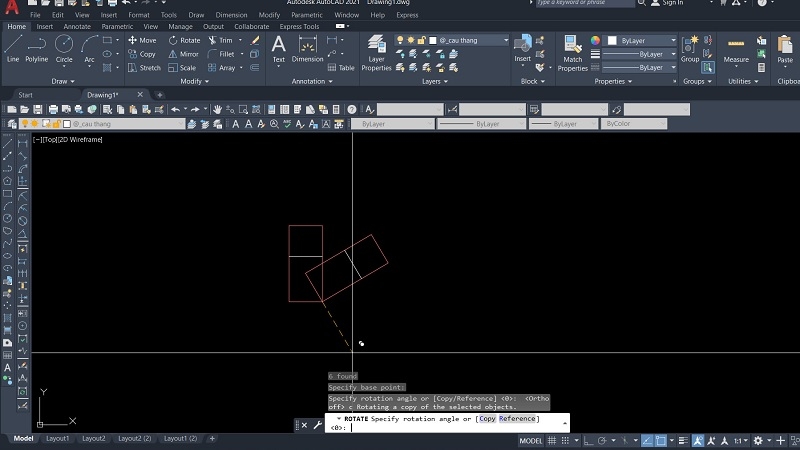Image resolution: width=800 pixels, height=450 pixels.
Task: Expand the Annotation panel
Action: tap(312, 81)
